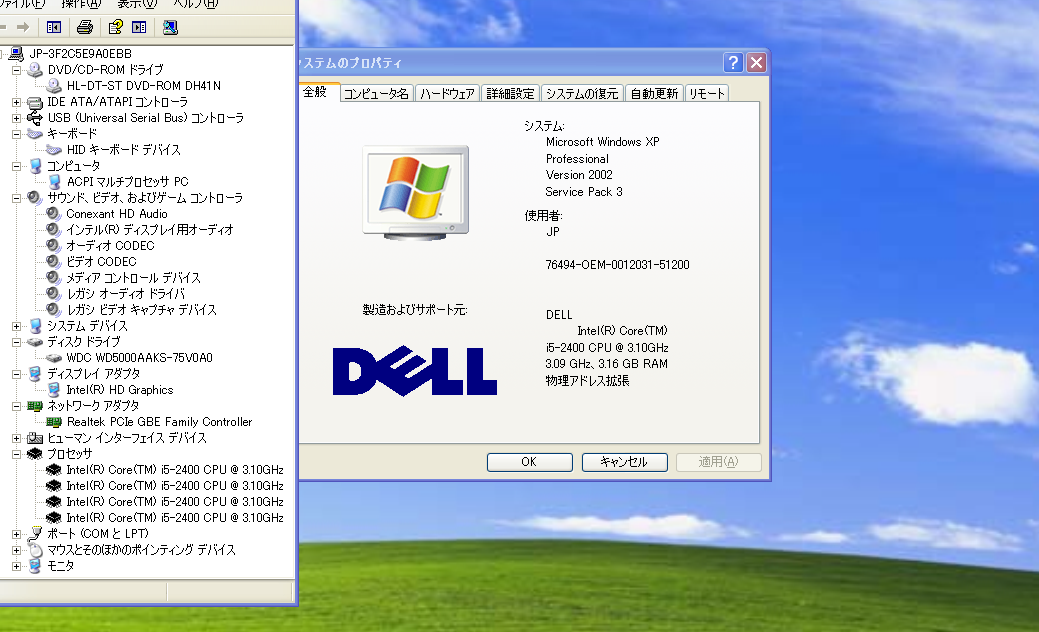This screenshot has height=632, width=1039.
Task: Open the 表示 menu in Device Manager
Action: point(137,3)
